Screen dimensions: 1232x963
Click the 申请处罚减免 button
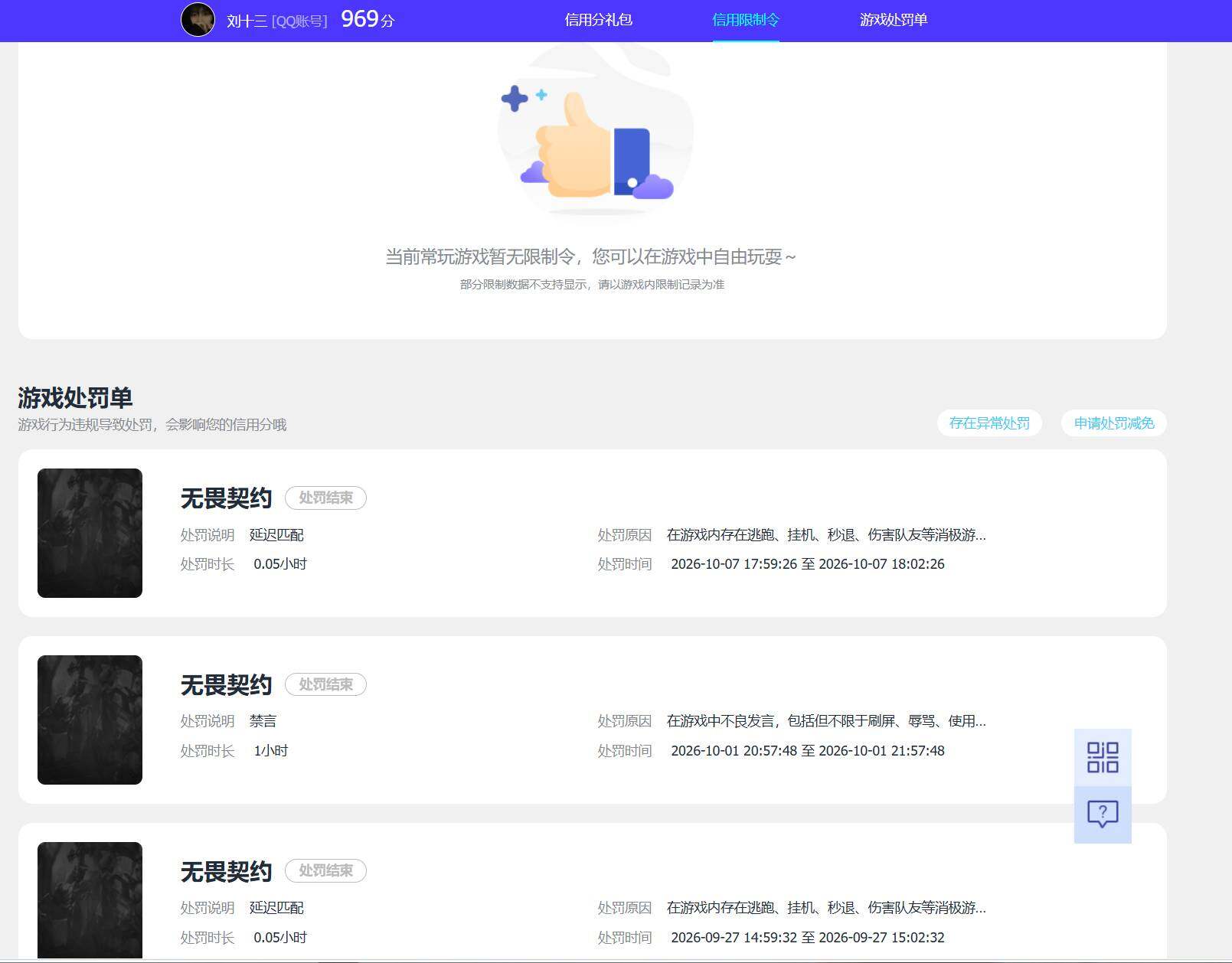[x=1114, y=423]
